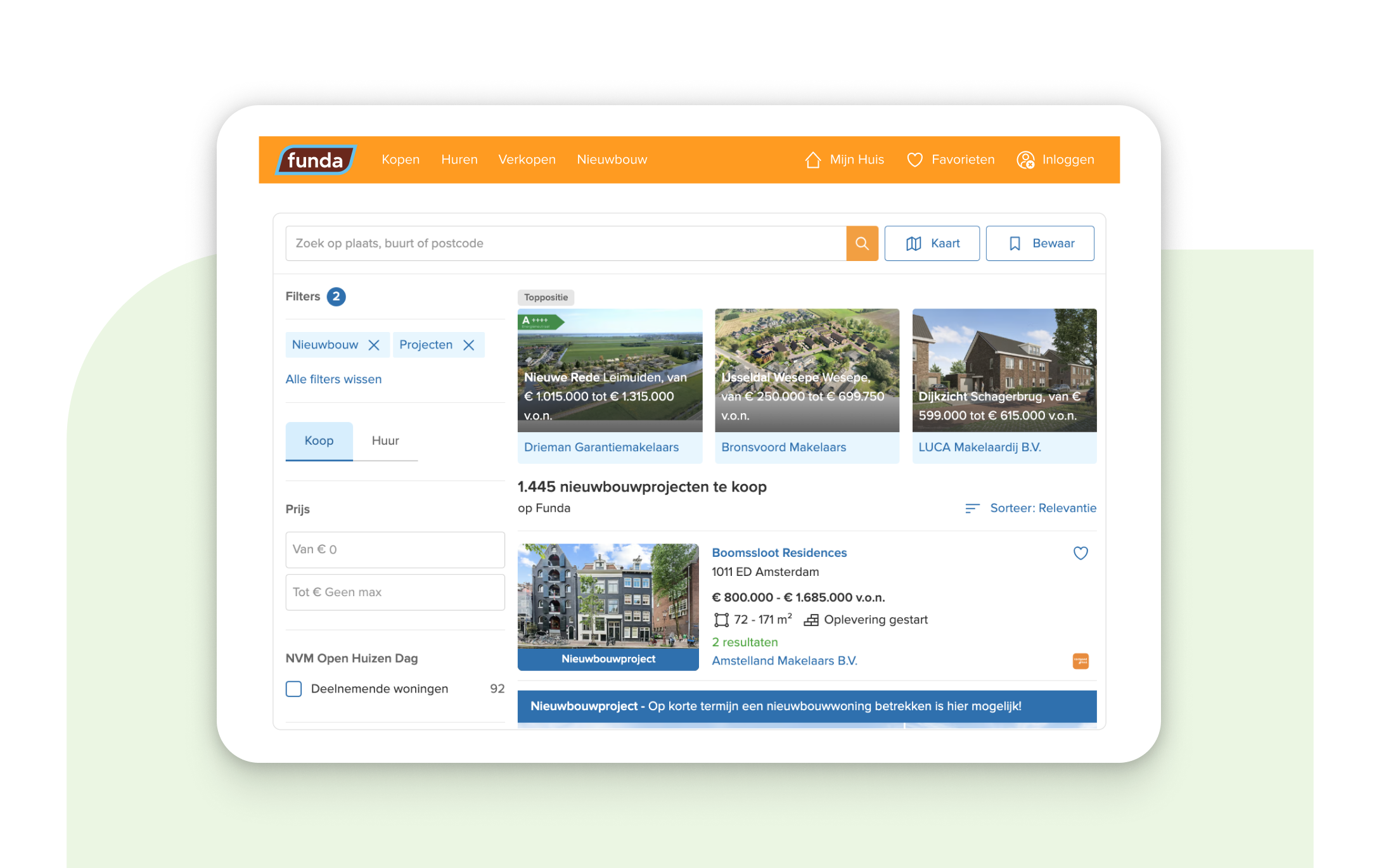Click the funda logo
The height and width of the screenshot is (868, 1379).
click(x=315, y=160)
